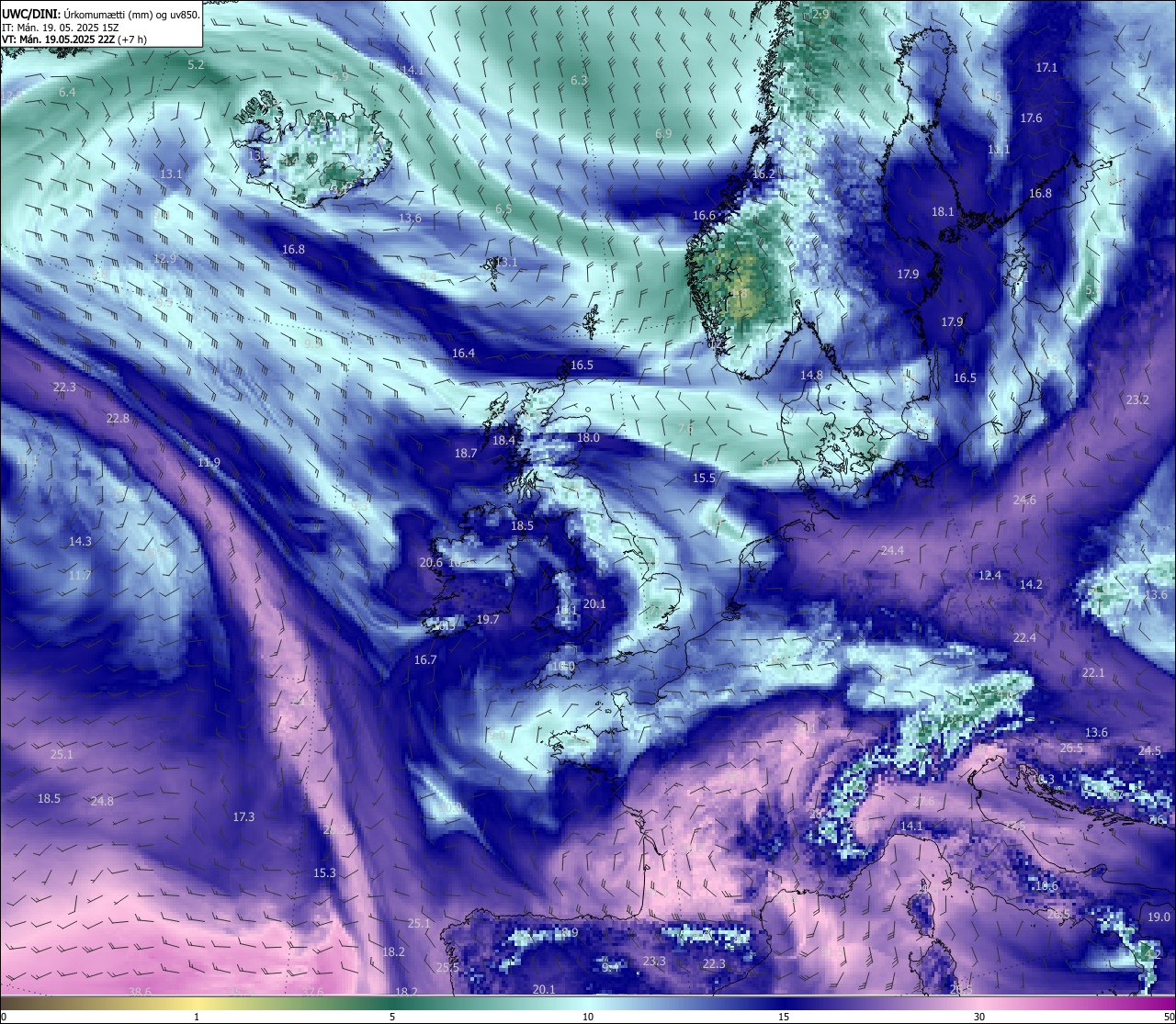Click the 12.9 value southwest of Iceland
The width and height of the screenshot is (1176, 1024).
click(164, 258)
